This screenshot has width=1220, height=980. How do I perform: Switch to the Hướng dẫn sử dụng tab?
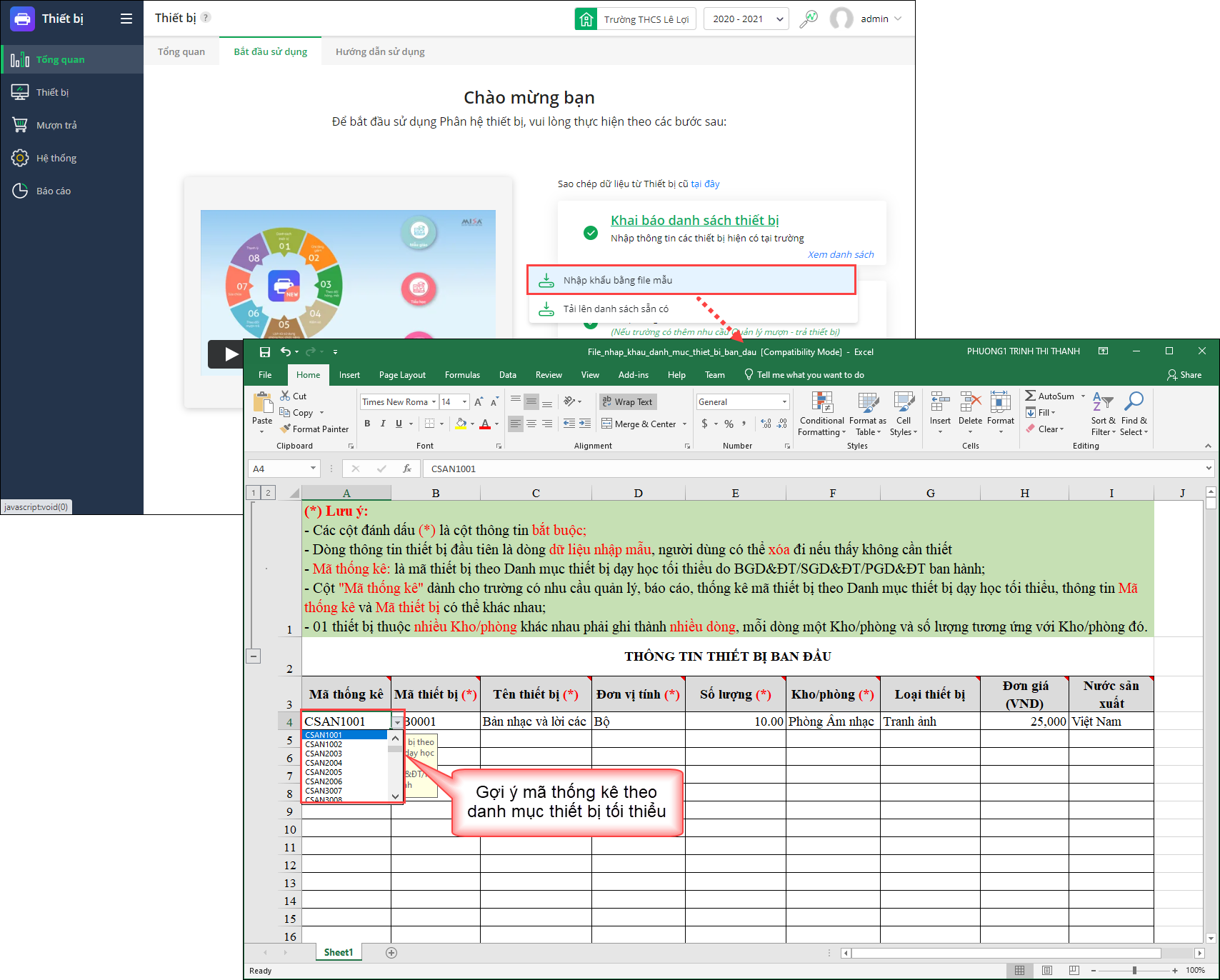point(380,52)
